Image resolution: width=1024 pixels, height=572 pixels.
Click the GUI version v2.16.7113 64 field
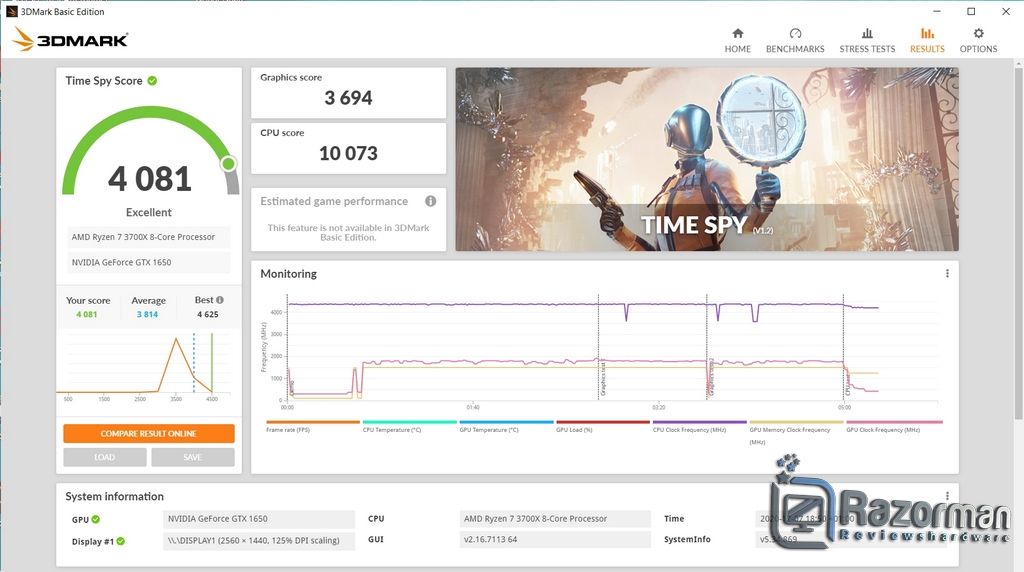tap(555, 540)
